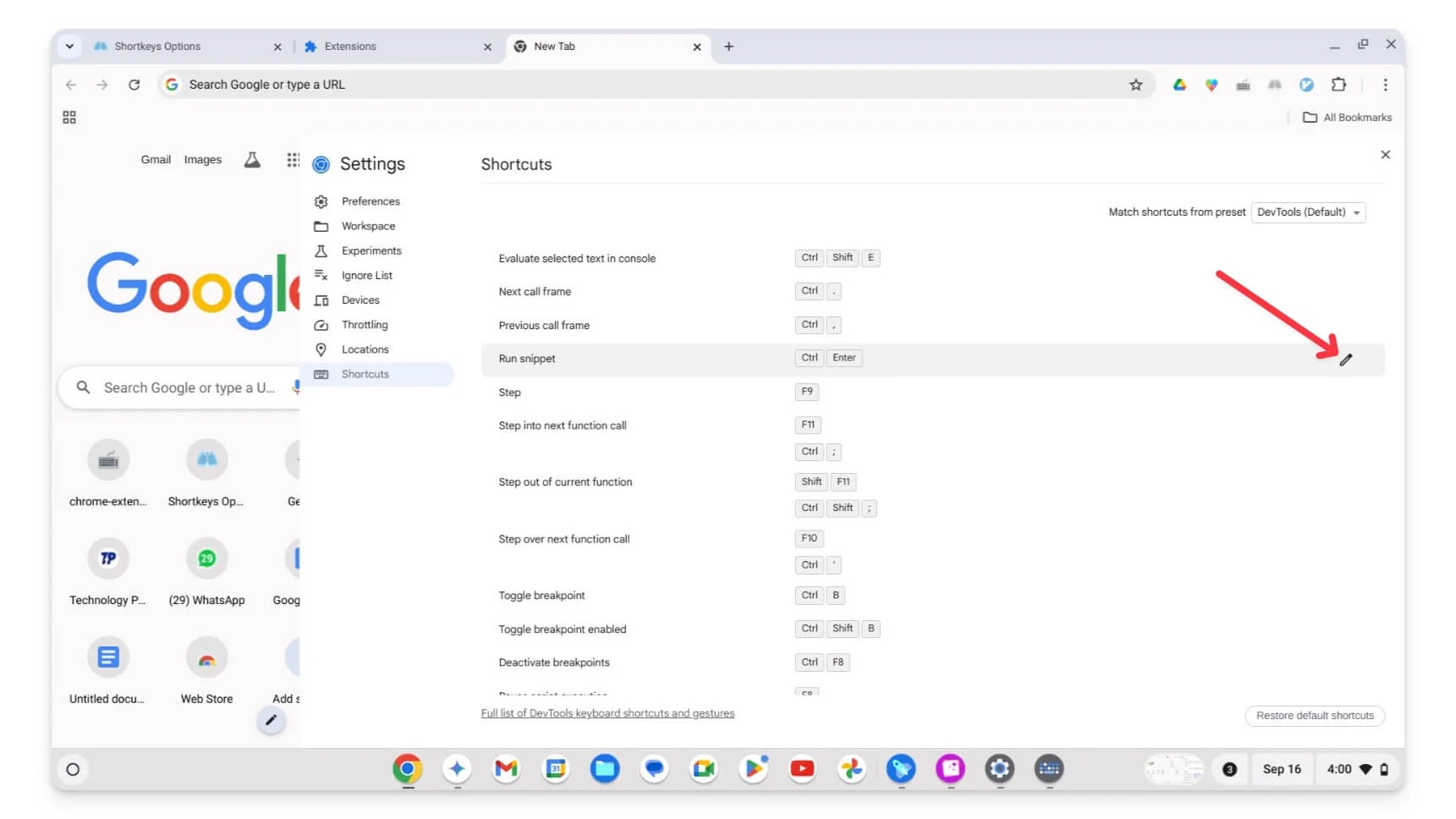The image size is (1456, 819).
Task: Open the Google apps grid
Action: coord(293,160)
